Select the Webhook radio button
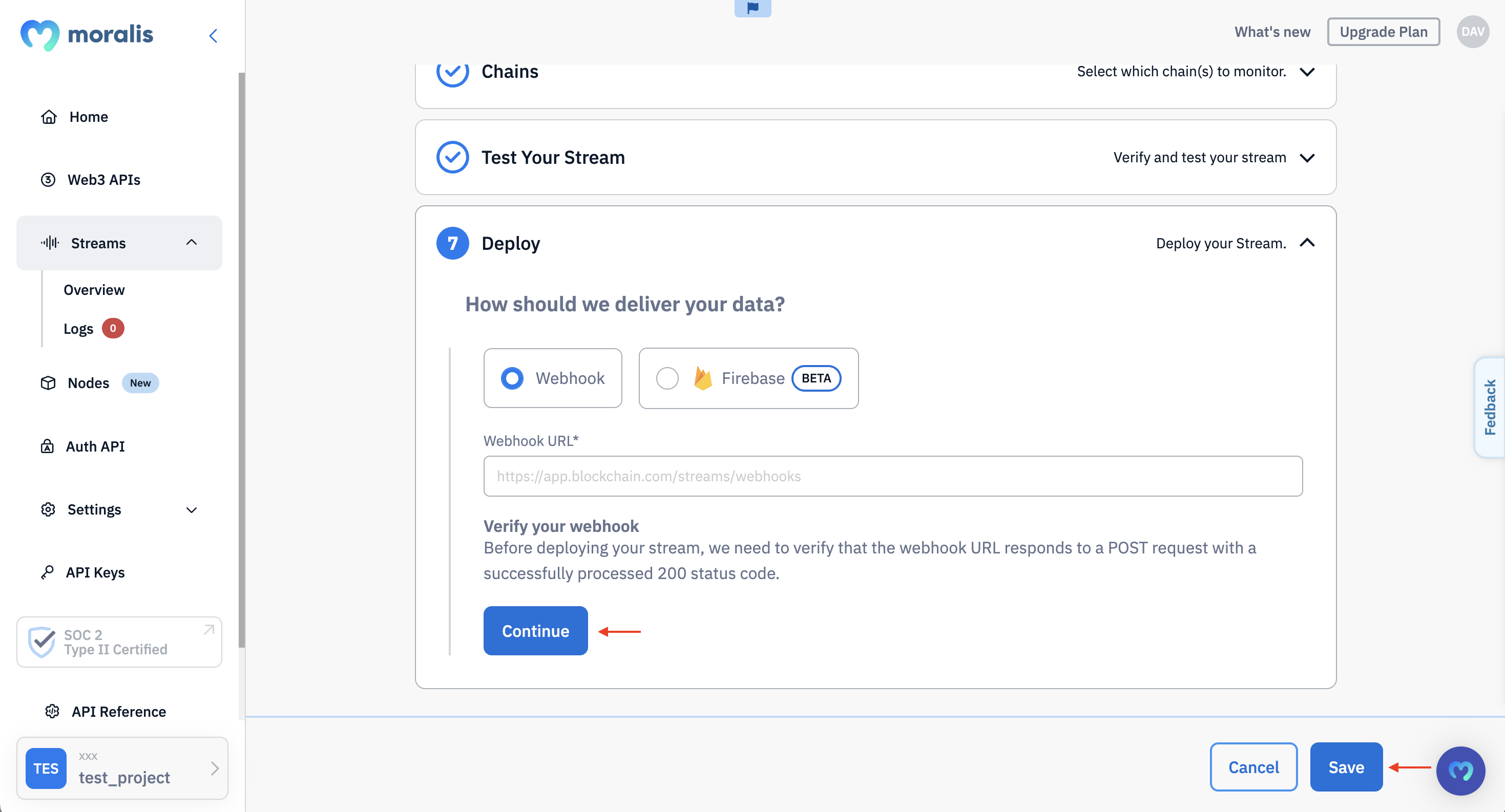This screenshot has width=1505, height=812. coord(512,378)
